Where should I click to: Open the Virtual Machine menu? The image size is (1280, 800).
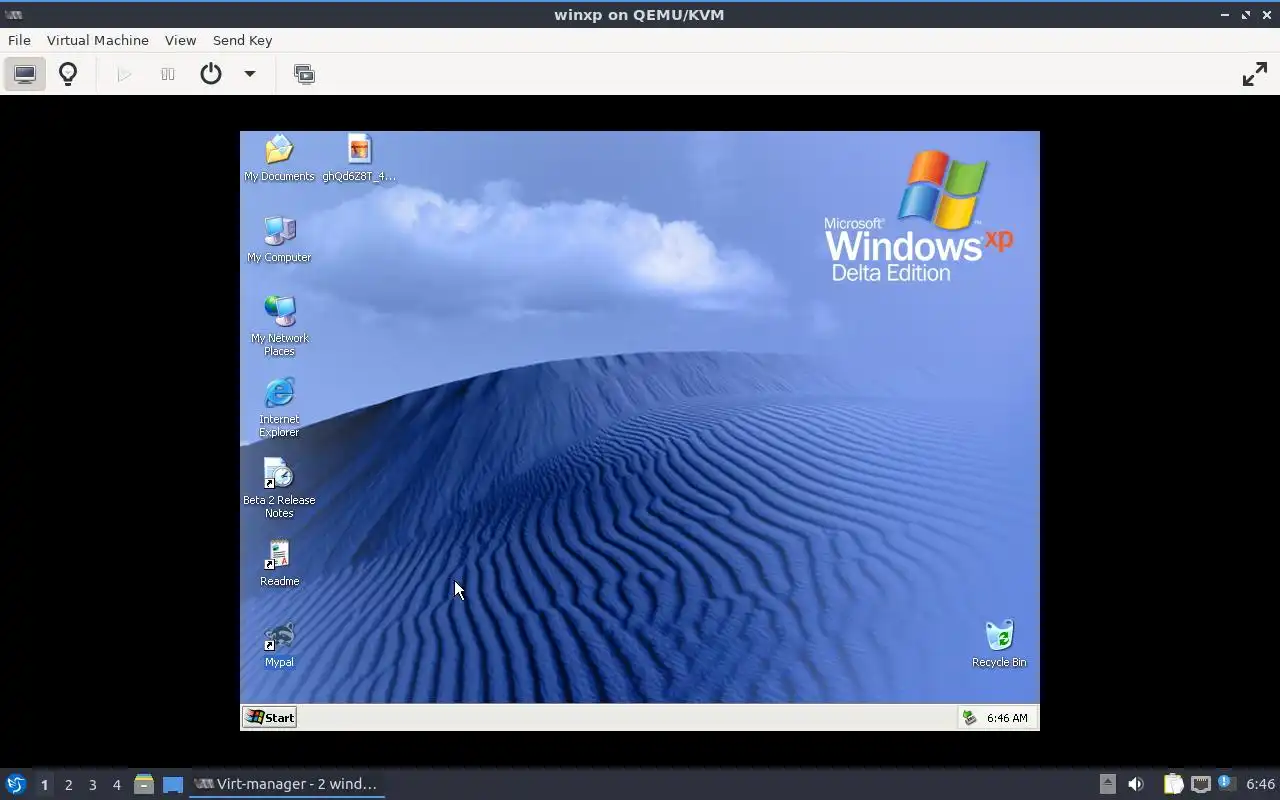(97, 40)
